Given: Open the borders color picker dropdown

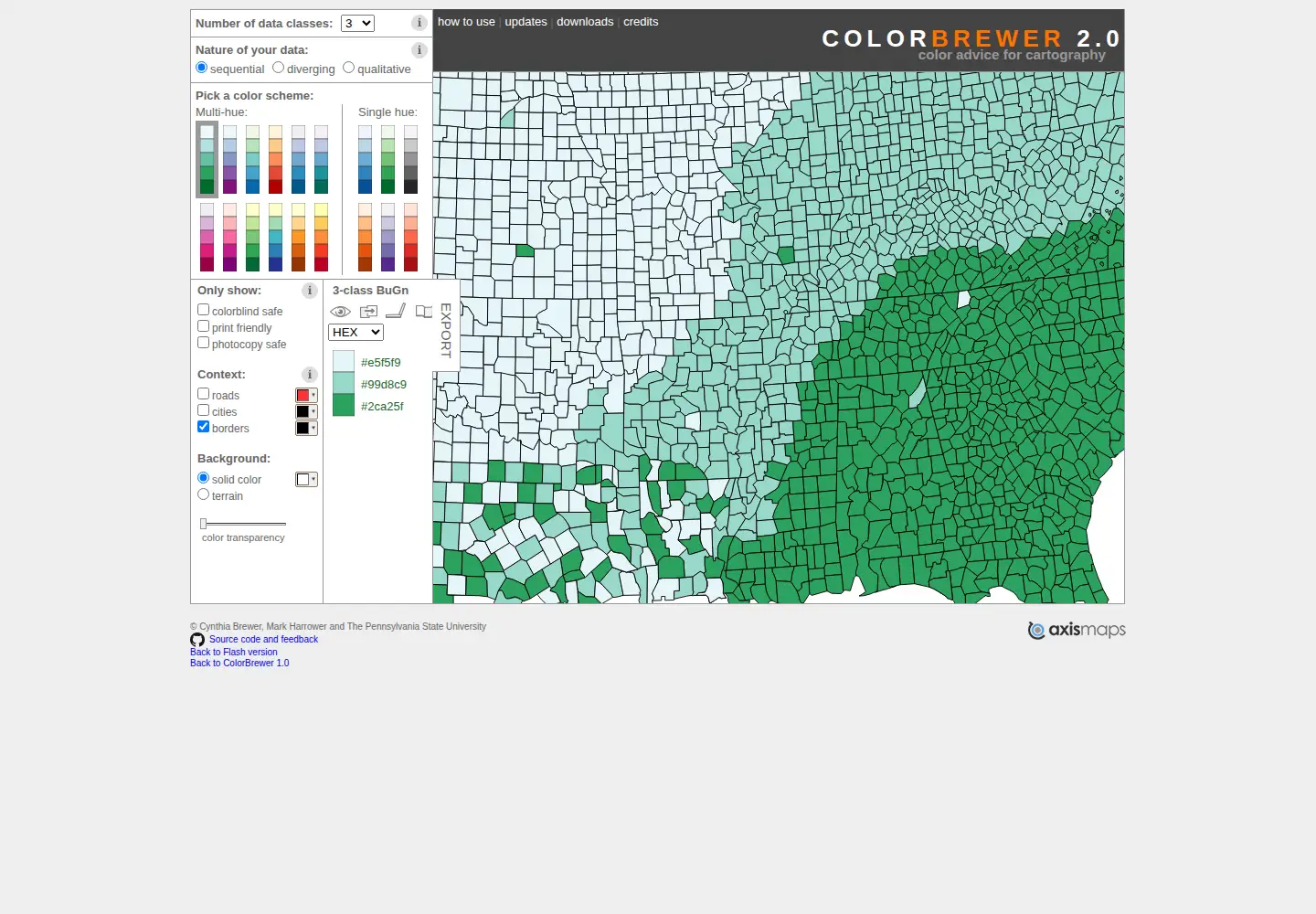Looking at the screenshot, I should pos(306,429).
